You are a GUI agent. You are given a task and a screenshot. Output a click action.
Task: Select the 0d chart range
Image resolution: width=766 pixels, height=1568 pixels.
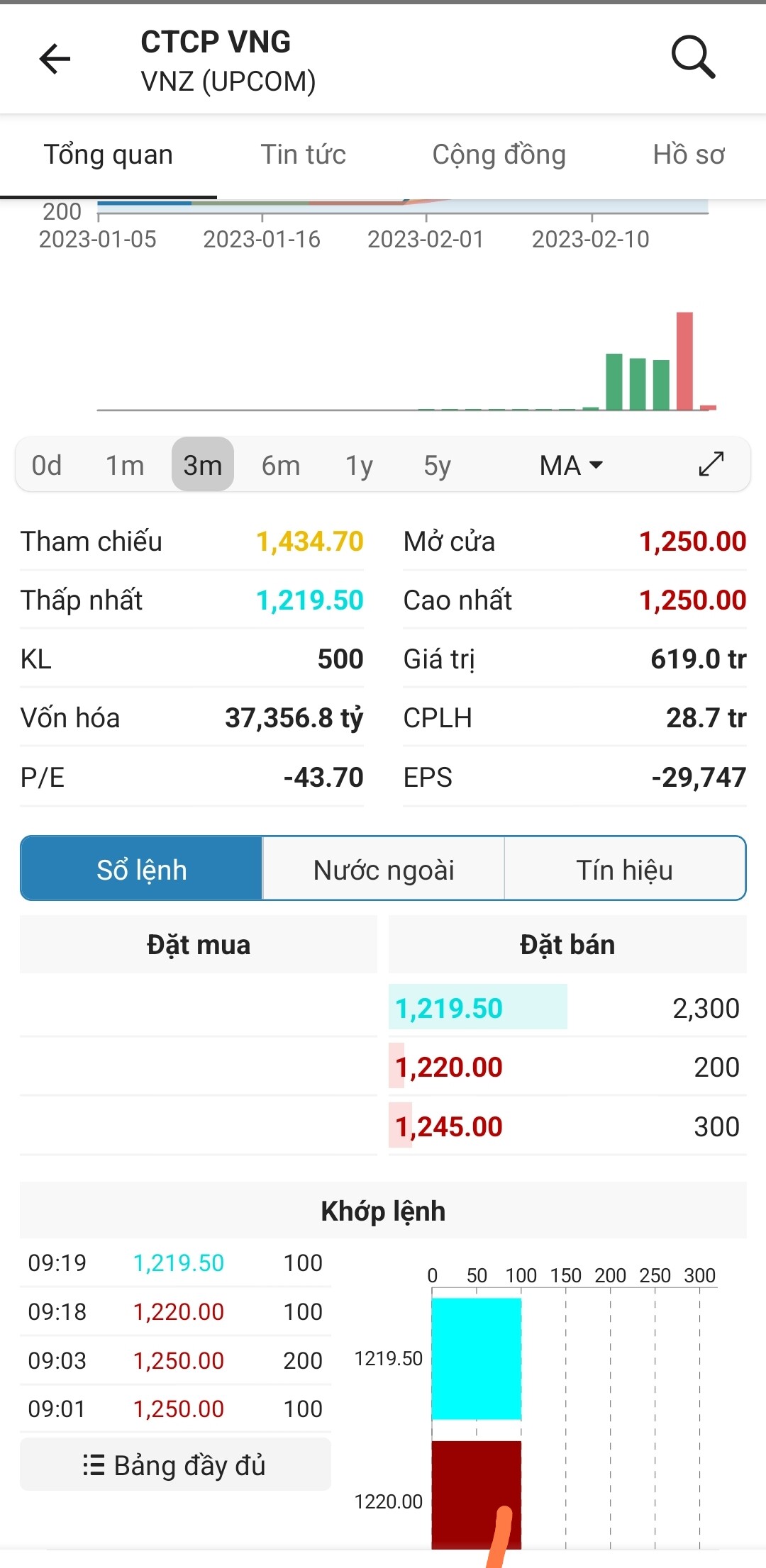coord(47,466)
